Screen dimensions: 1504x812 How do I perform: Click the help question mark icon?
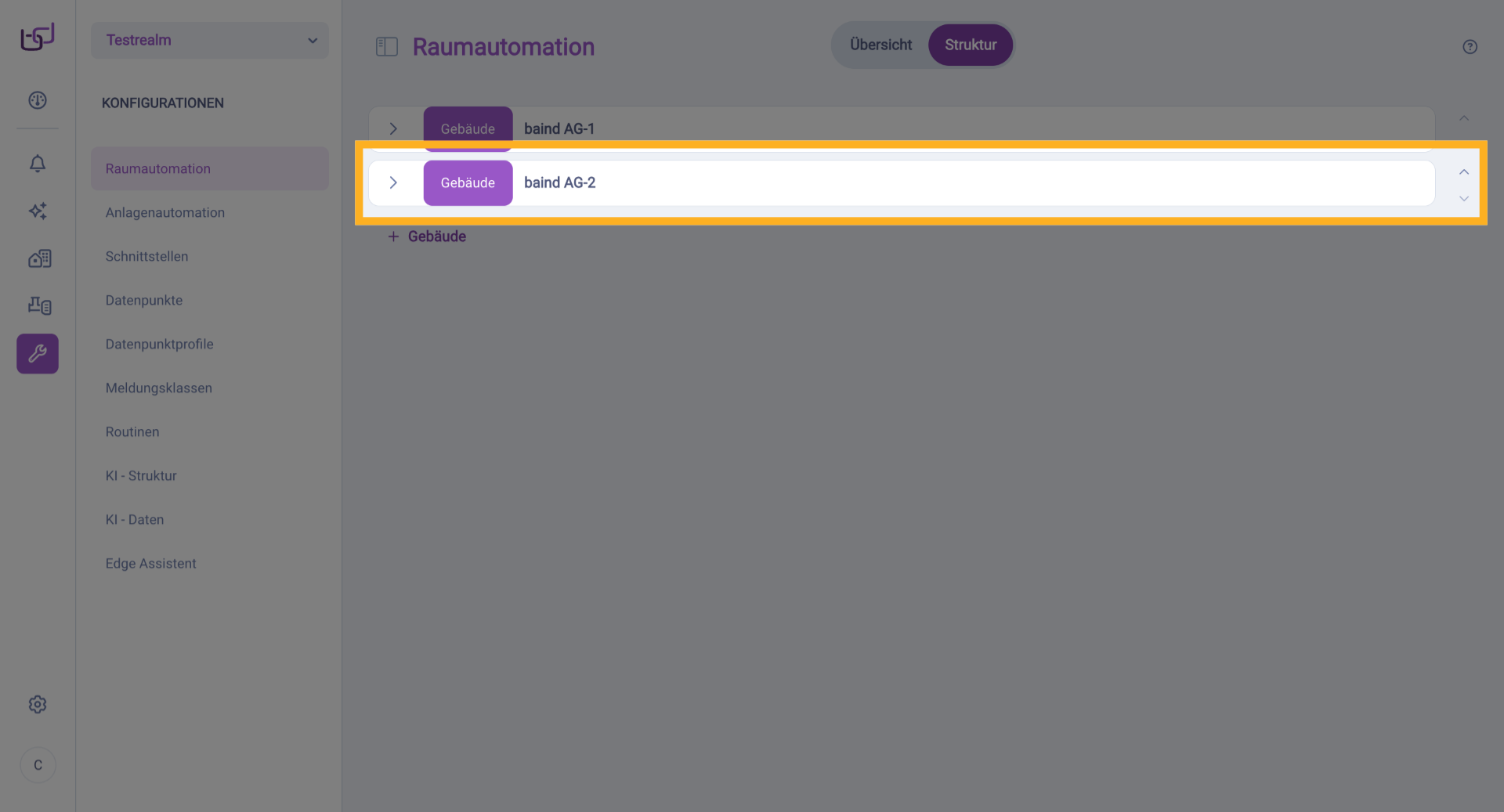[x=1470, y=47]
